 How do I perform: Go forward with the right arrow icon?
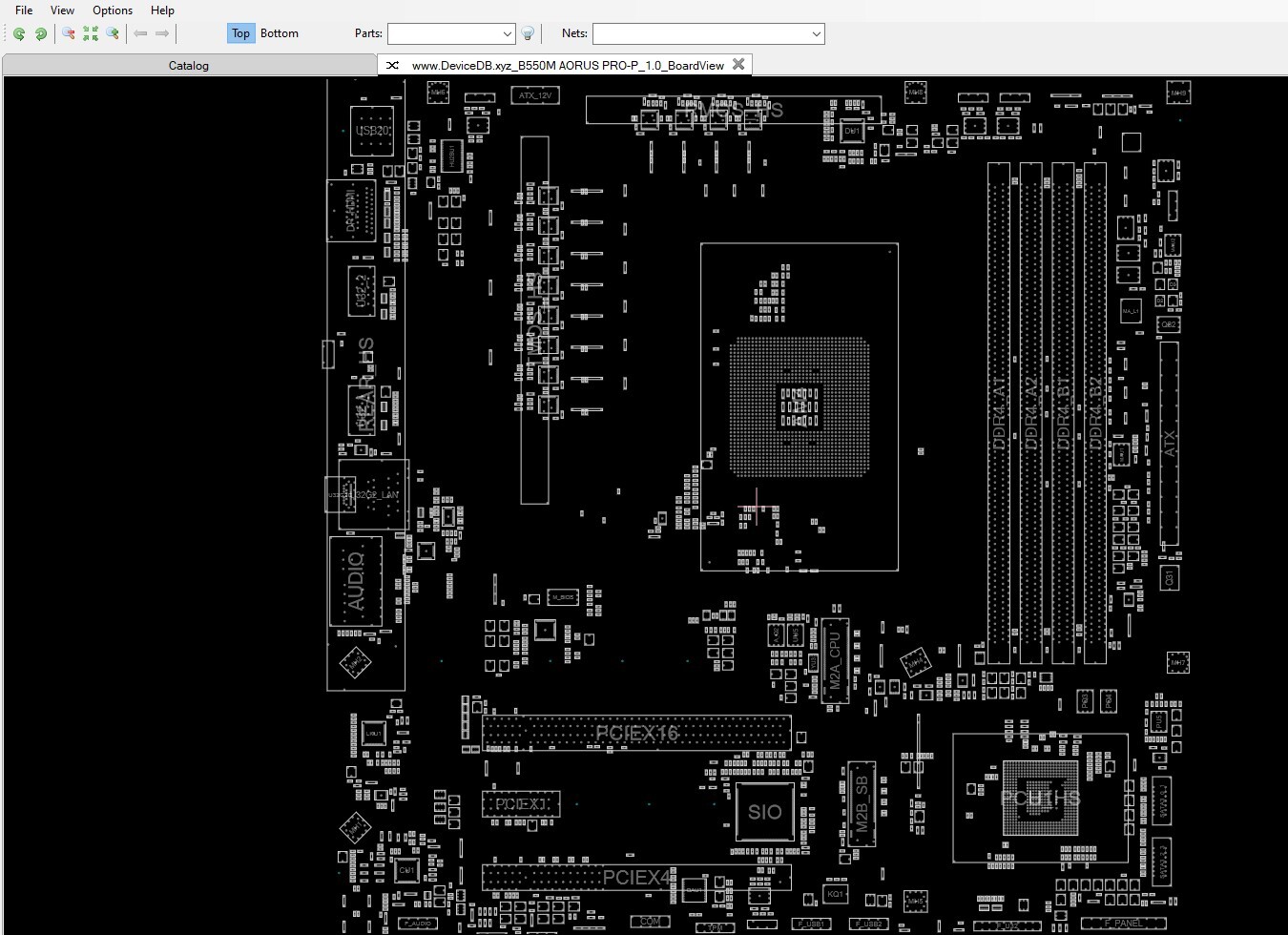[162, 33]
